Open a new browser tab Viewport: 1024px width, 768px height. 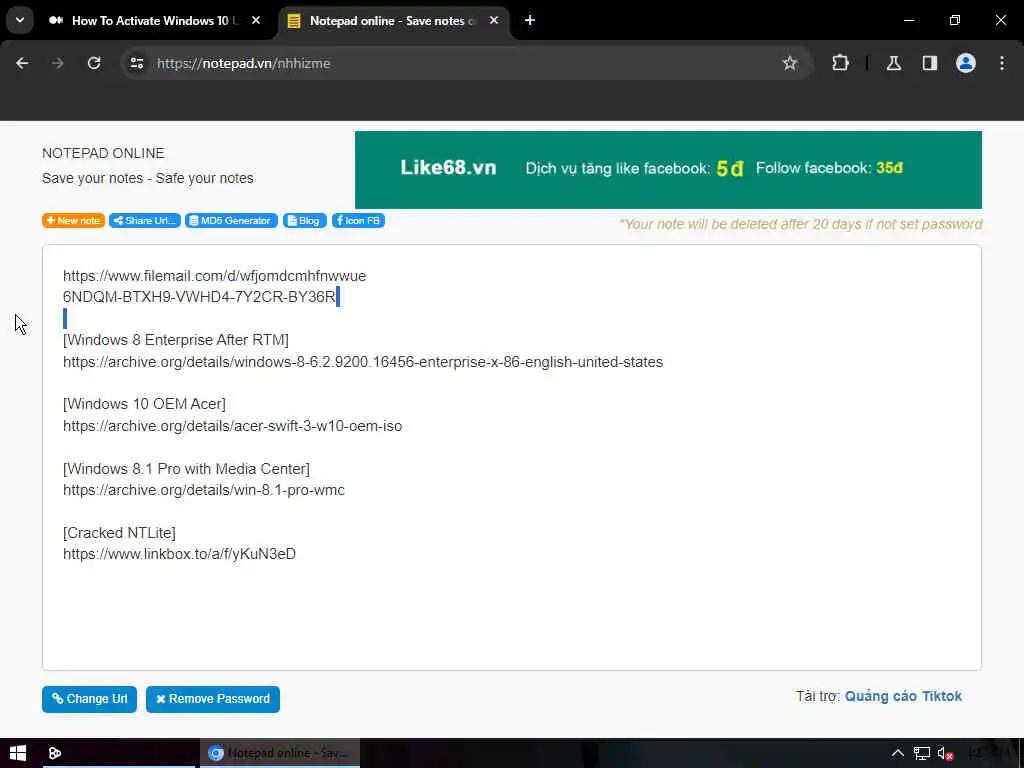[530, 21]
